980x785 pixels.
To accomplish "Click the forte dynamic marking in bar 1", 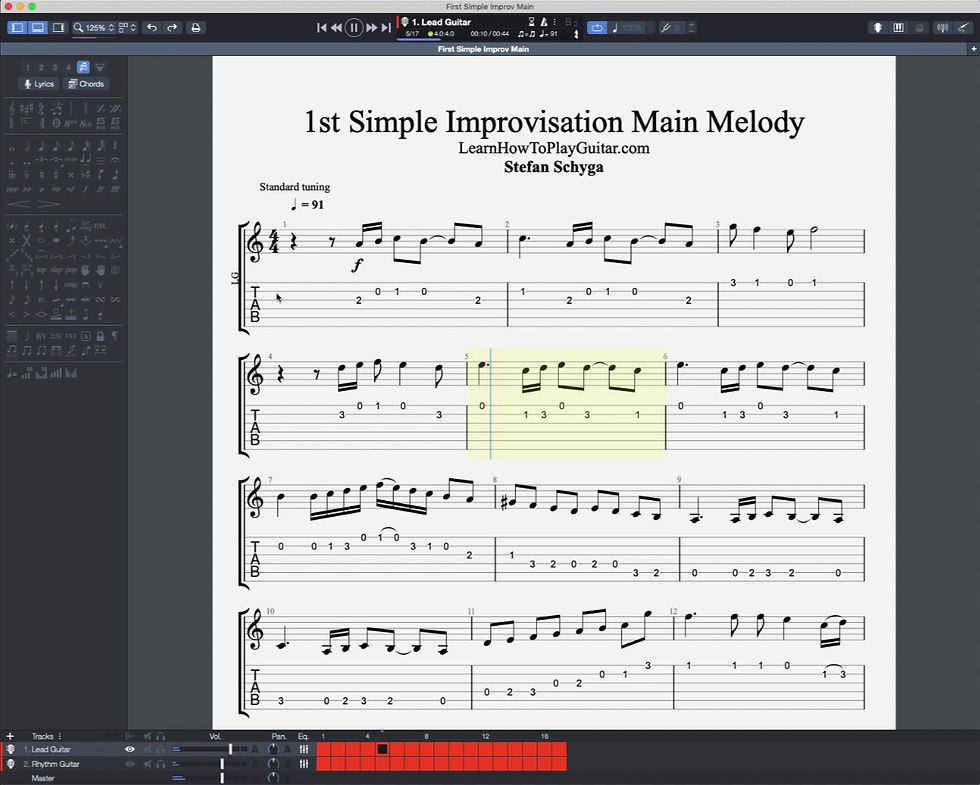I will (x=357, y=265).
